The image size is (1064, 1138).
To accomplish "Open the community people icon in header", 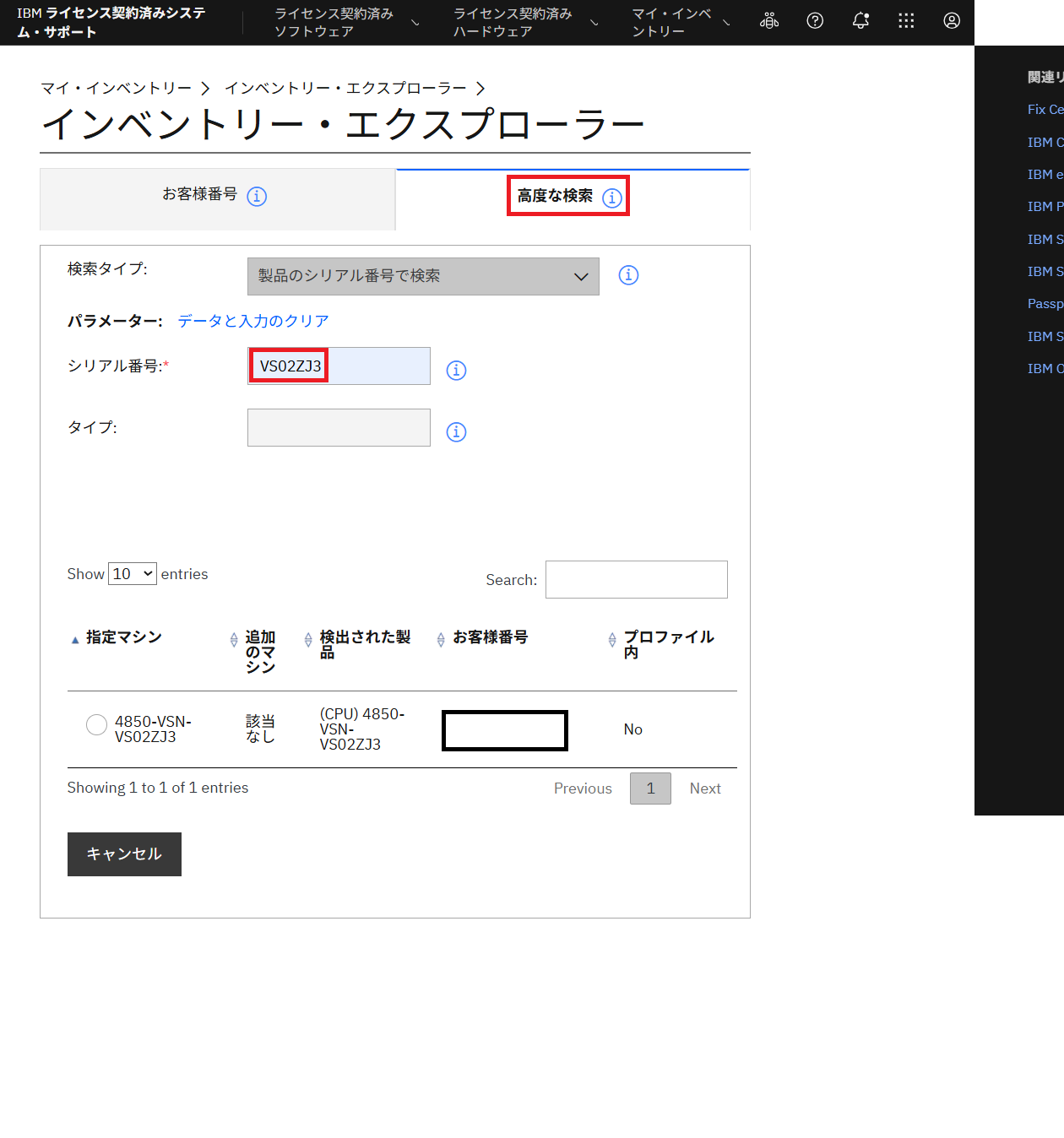I will [769, 21].
